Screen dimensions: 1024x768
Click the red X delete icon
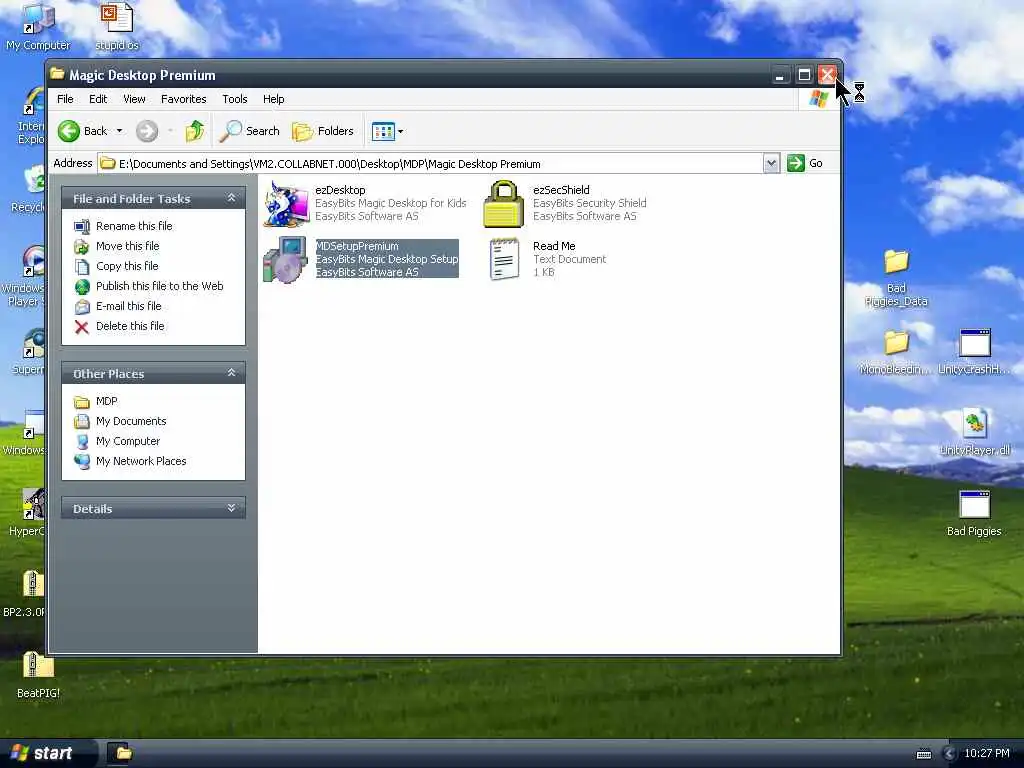[82, 327]
